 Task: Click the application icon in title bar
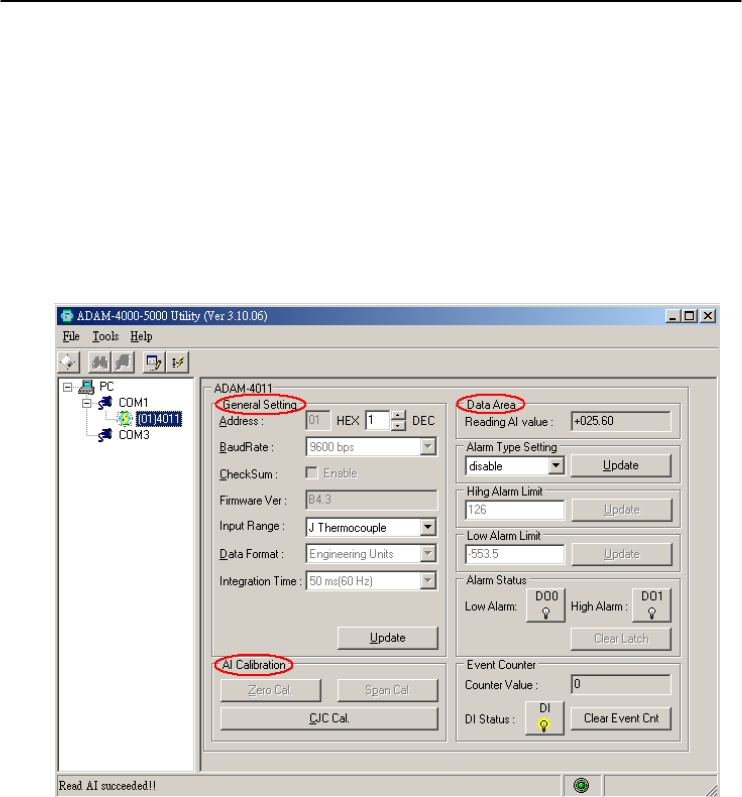coord(67,316)
